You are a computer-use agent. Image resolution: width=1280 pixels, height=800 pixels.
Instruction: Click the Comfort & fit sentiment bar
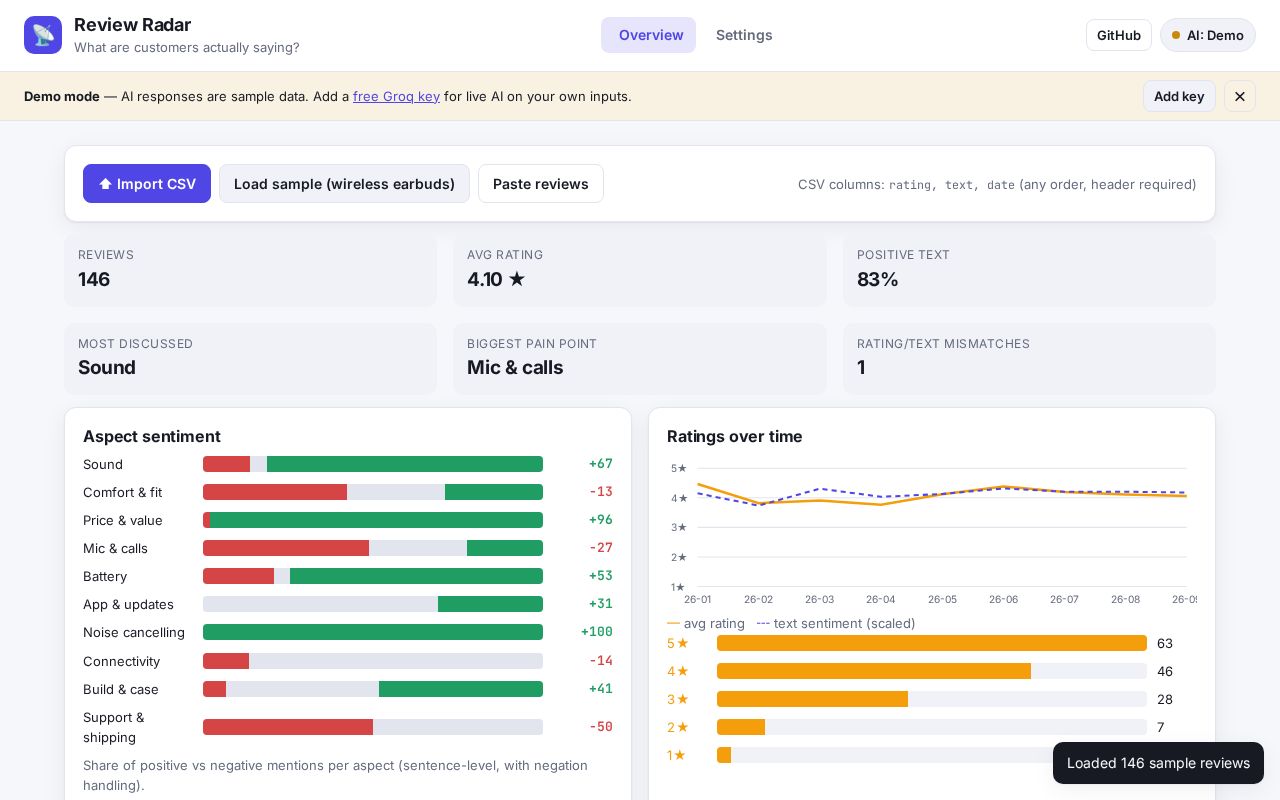[x=373, y=492]
